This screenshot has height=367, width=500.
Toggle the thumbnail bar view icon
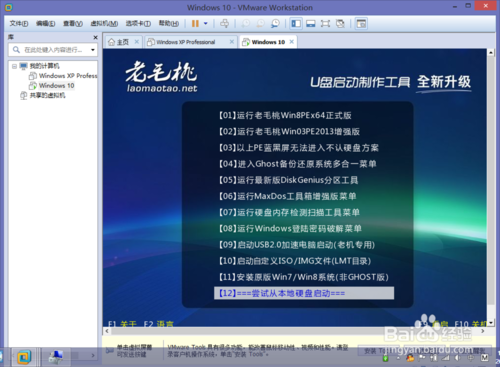(x=311, y=24)
